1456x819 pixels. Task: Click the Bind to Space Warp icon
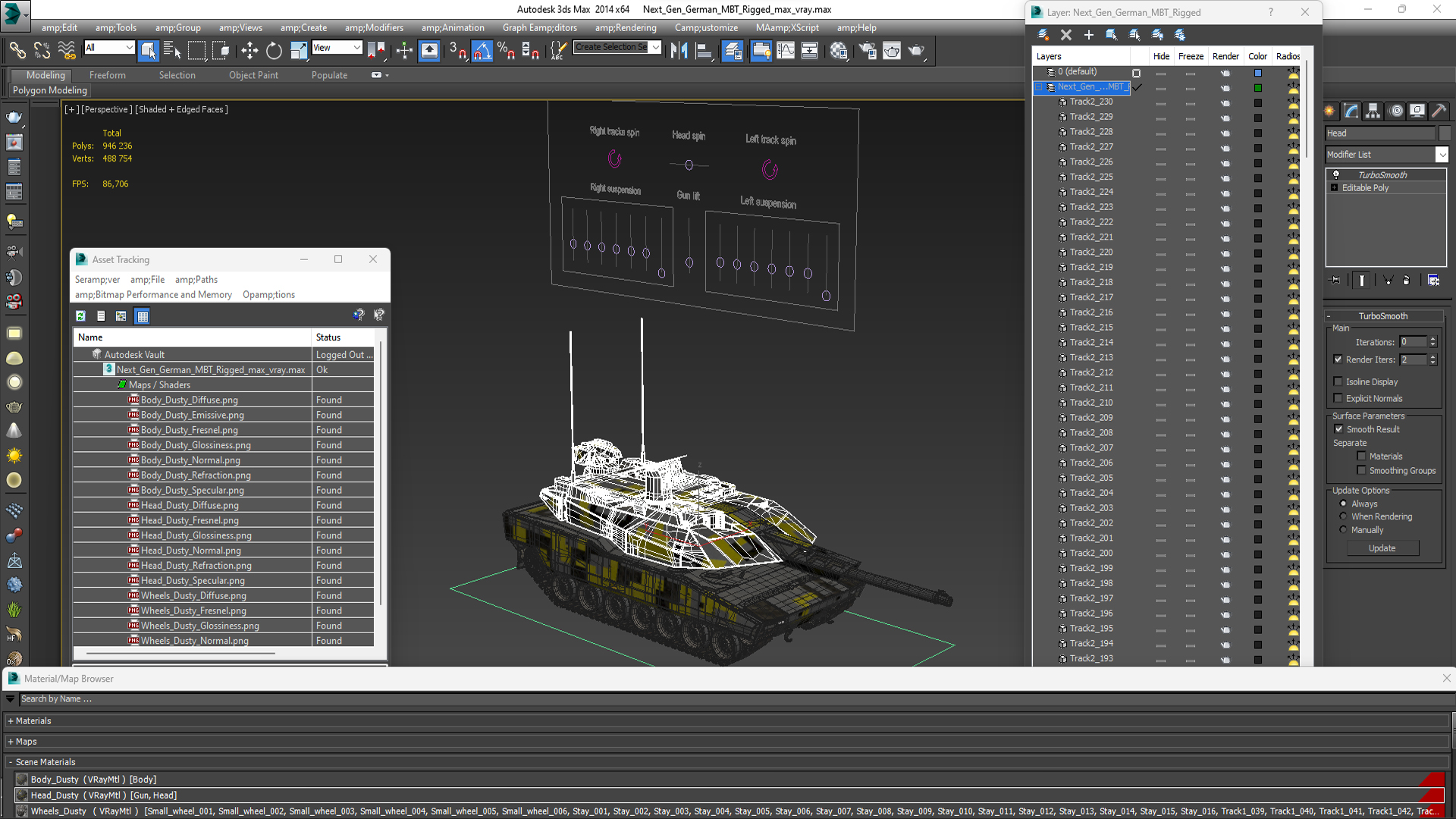tap(67, 51)
